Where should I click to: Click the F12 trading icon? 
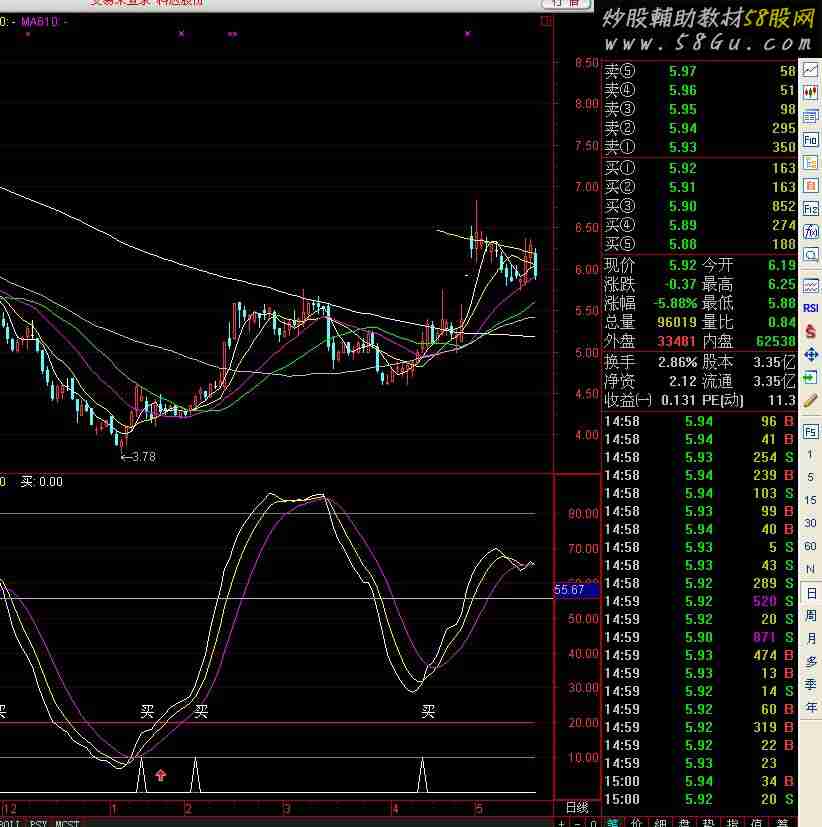tap(810, 209)
